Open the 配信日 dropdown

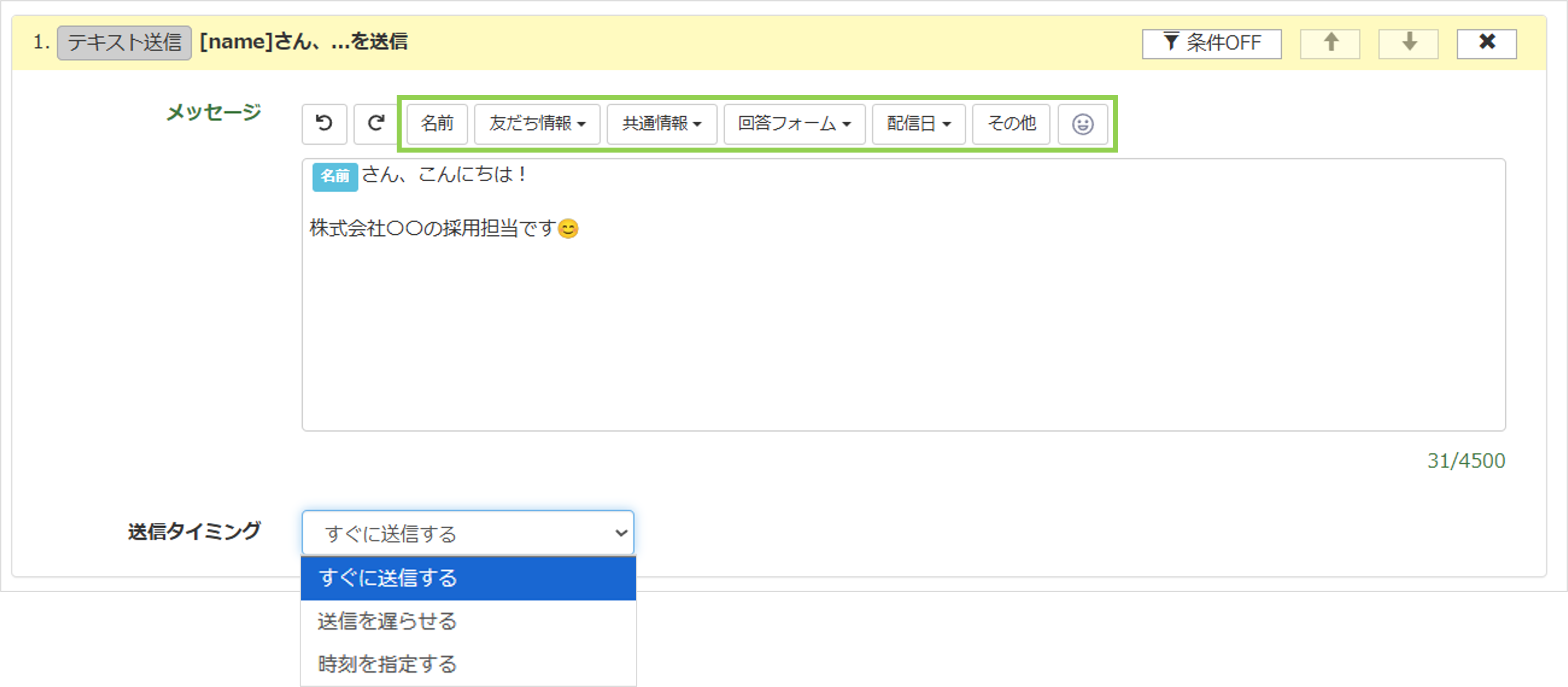(x=918, y=123)
